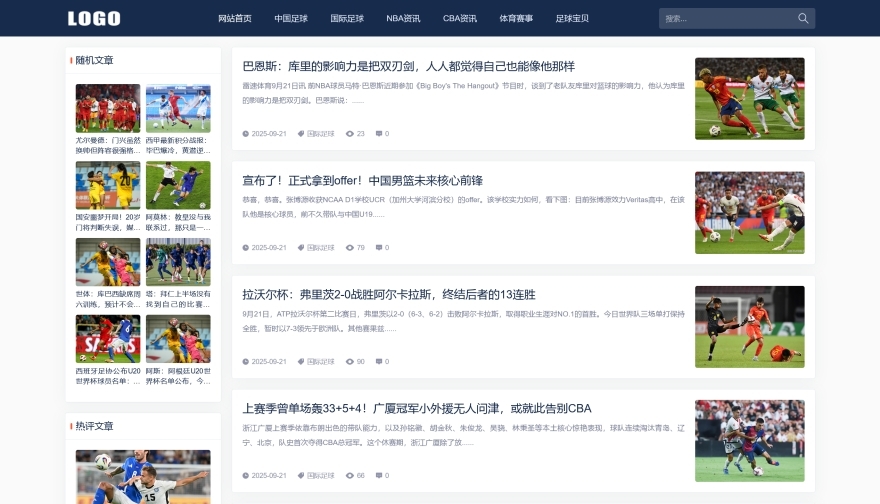Image resolution: width=880 pixels, height=504 pixels.
Task: Click 尤尔曼德 random article thumbnail
Action: (x=108, y=108)
